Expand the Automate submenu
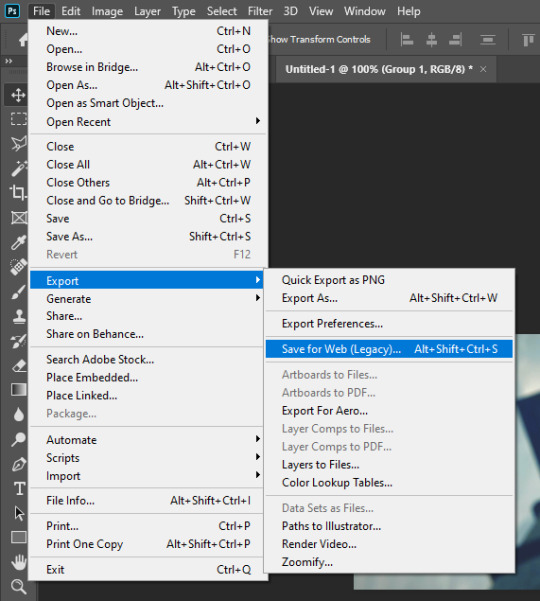 (147, 439)
